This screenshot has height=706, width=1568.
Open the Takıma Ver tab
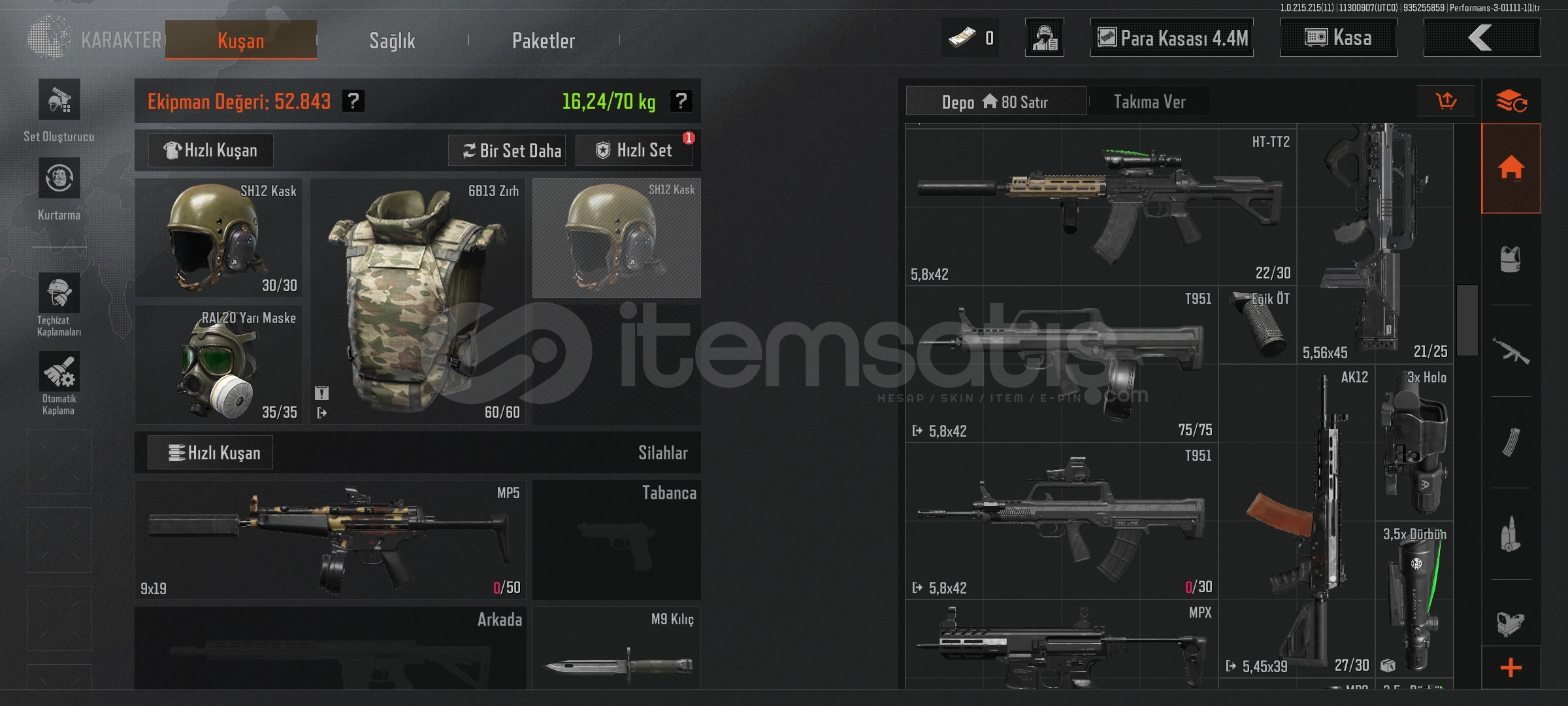point(1149,101)
